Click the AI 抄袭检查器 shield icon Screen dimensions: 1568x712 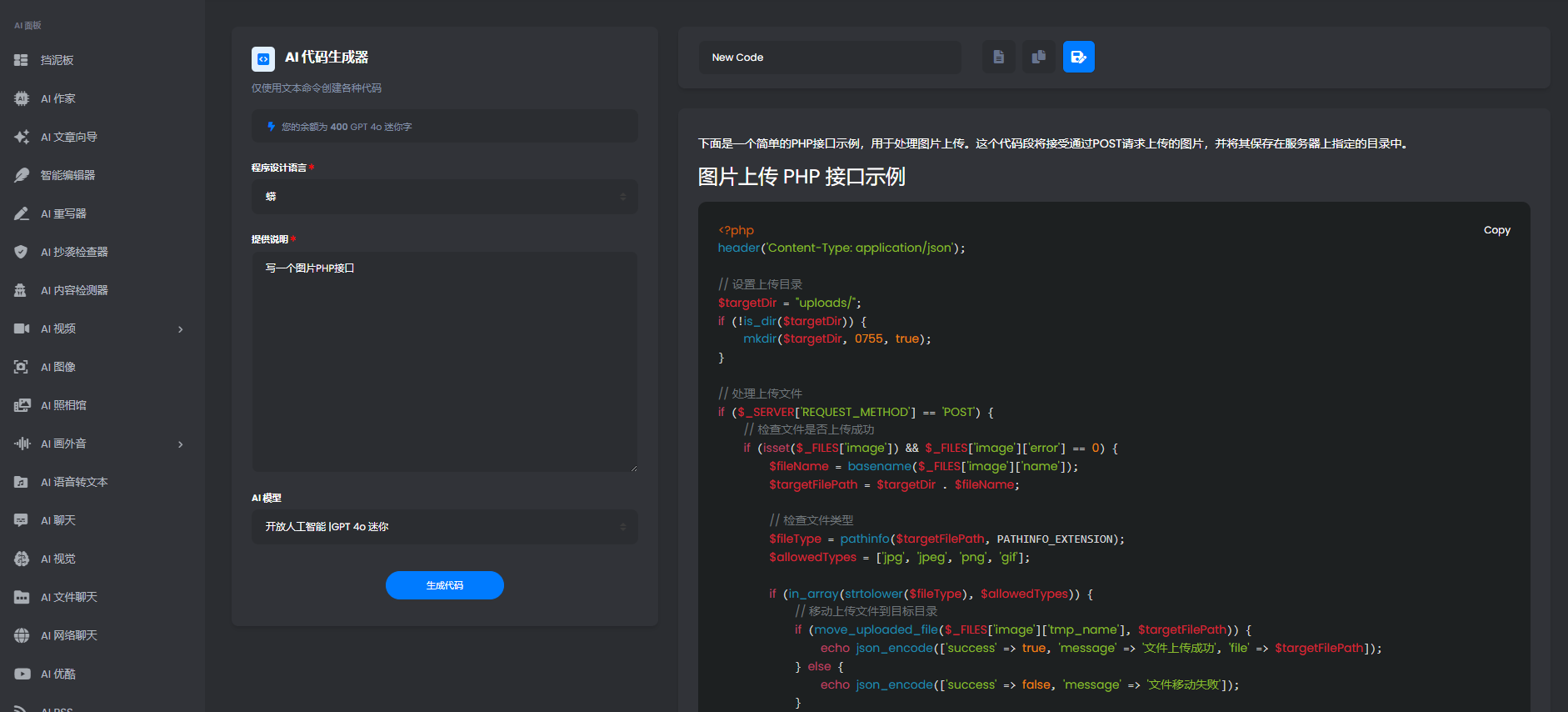pyautogui.click(x=22, y=252)
